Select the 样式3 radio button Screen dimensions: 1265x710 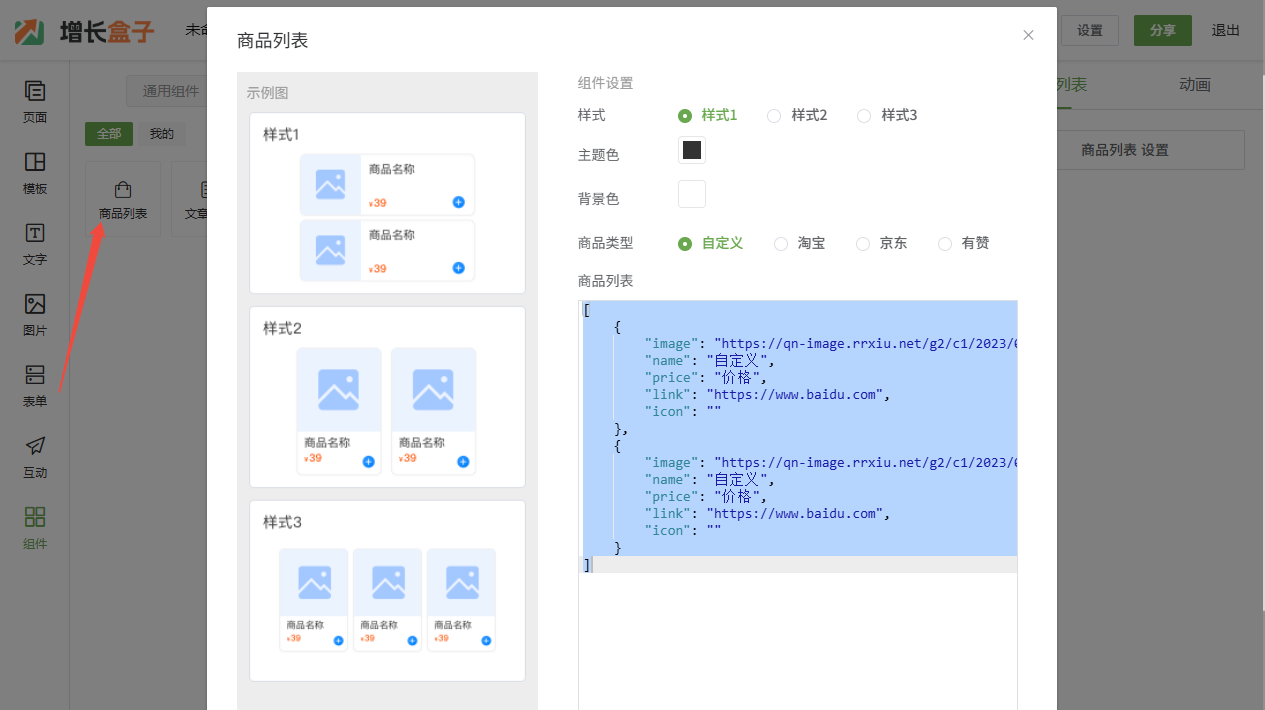(864, 115)
